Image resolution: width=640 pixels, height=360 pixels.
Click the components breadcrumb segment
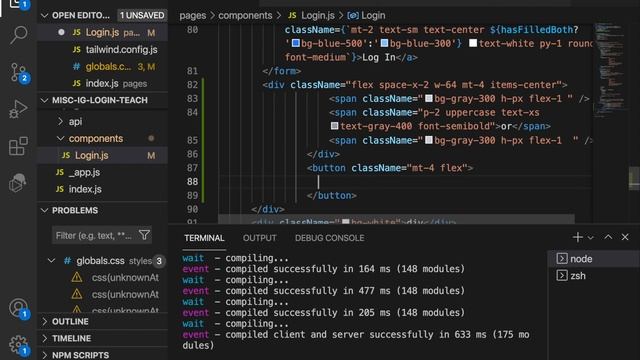245,16
